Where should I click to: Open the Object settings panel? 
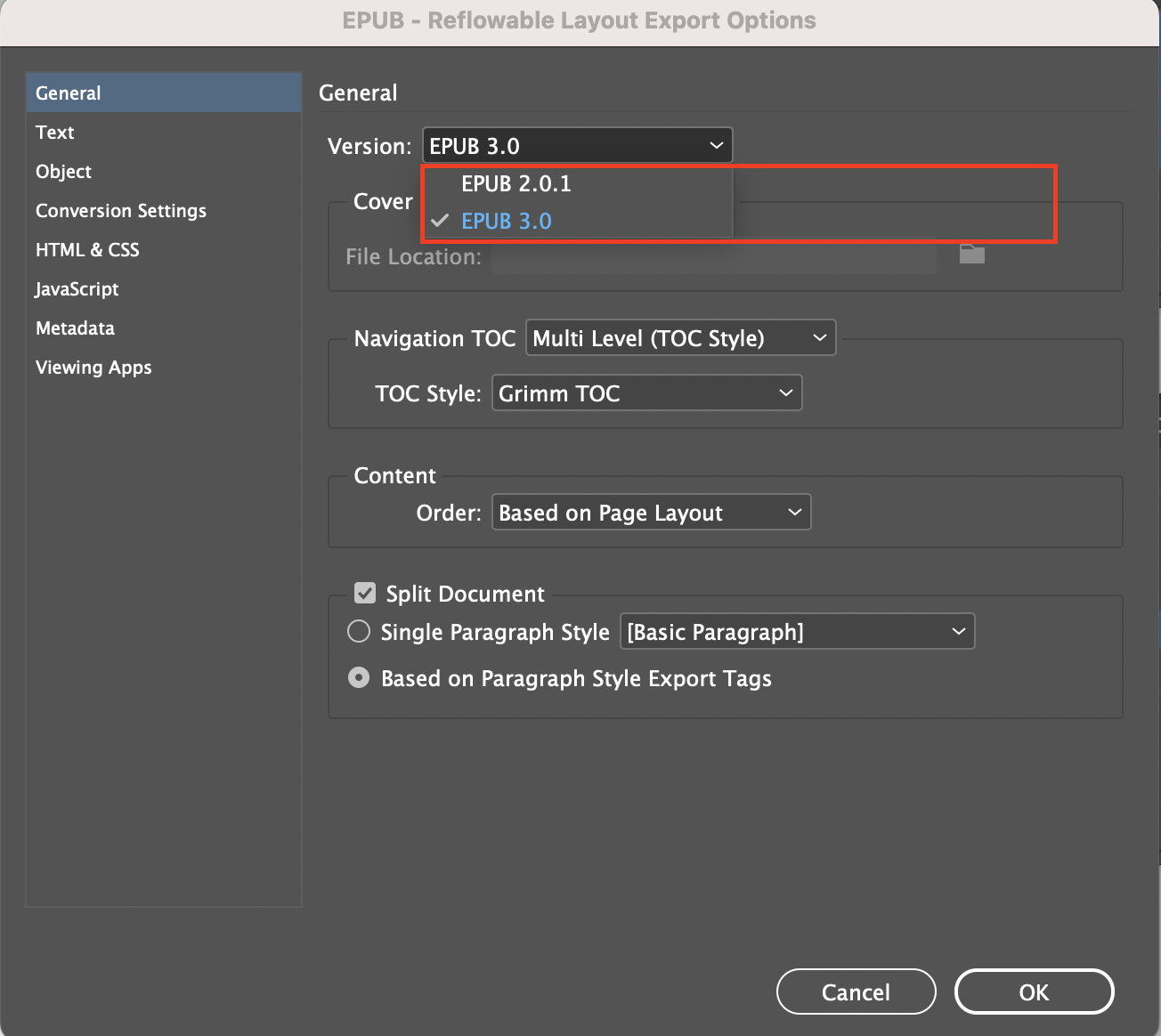point(63,171)
